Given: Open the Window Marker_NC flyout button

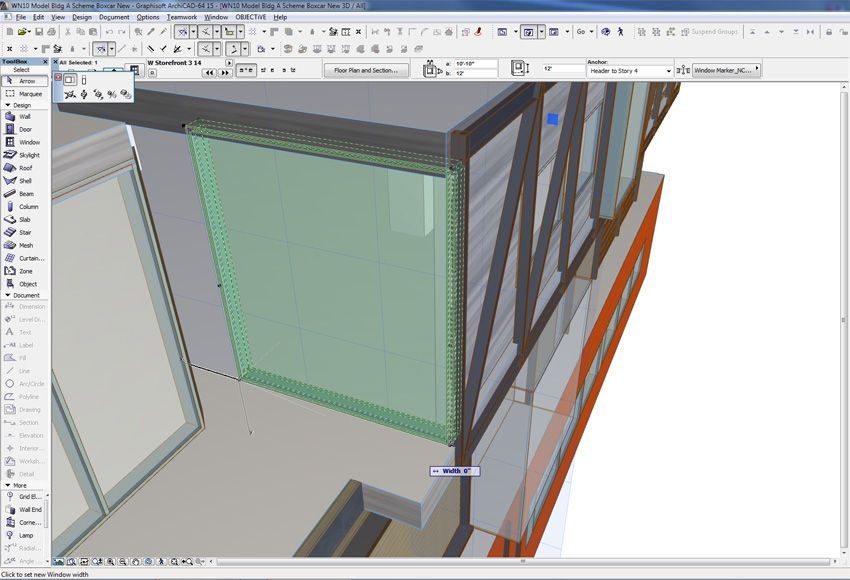Looking at the screenshot, I should click(x=726, y=70).
